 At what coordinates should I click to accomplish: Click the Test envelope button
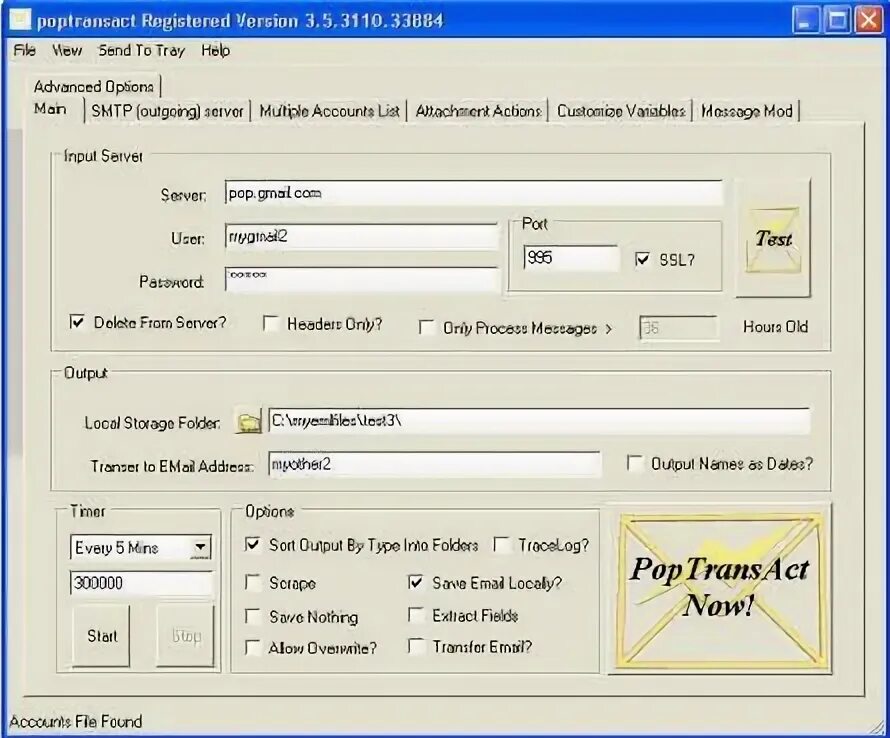pyautogui.click(x=773, y=238)
